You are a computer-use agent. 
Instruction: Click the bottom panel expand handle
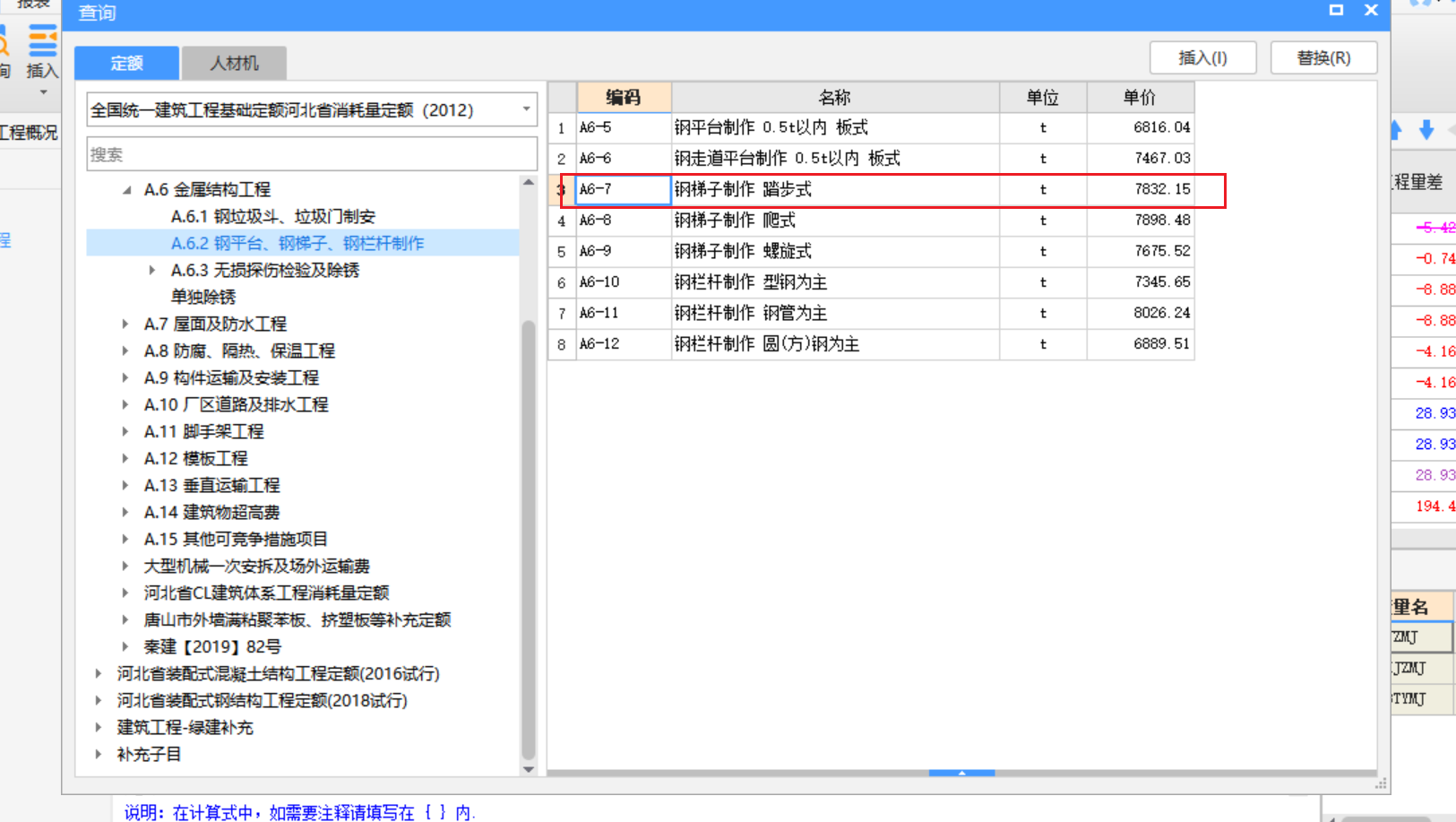(x=961, y=772)
